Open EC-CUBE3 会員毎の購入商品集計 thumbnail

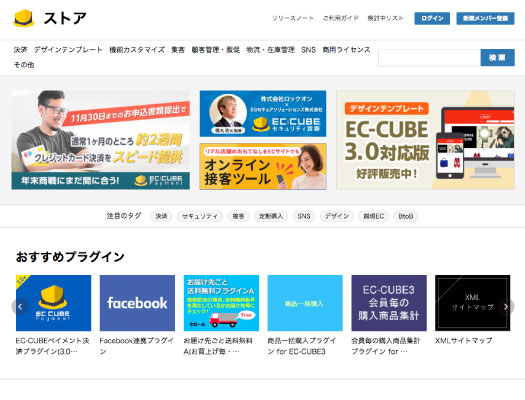coord(389,303)
